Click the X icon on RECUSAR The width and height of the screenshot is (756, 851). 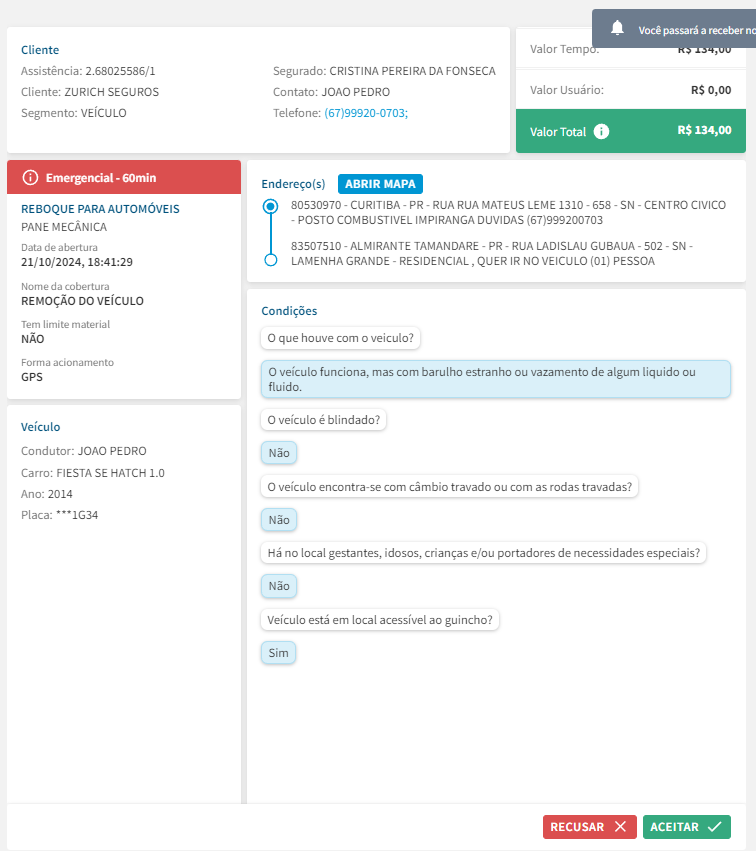point(621,827)
